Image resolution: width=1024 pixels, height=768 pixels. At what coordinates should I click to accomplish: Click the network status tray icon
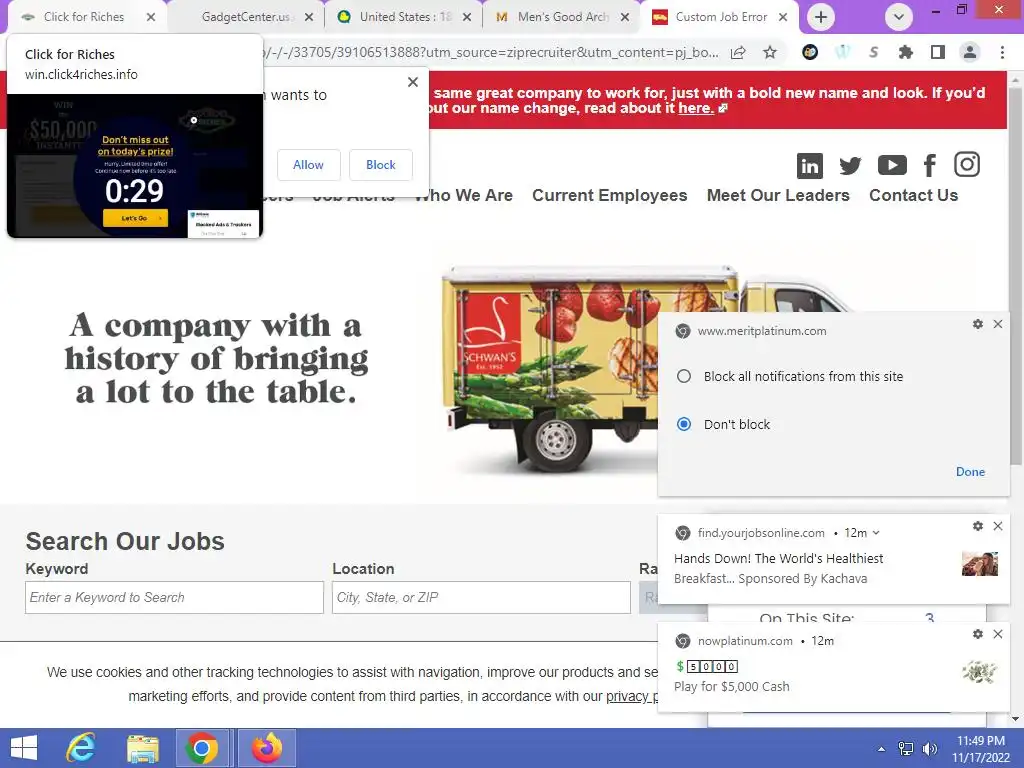905,749
